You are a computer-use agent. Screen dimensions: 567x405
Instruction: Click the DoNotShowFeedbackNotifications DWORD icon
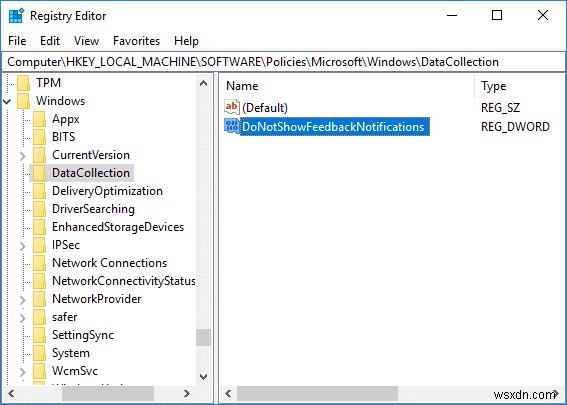(x=232, y=126)
